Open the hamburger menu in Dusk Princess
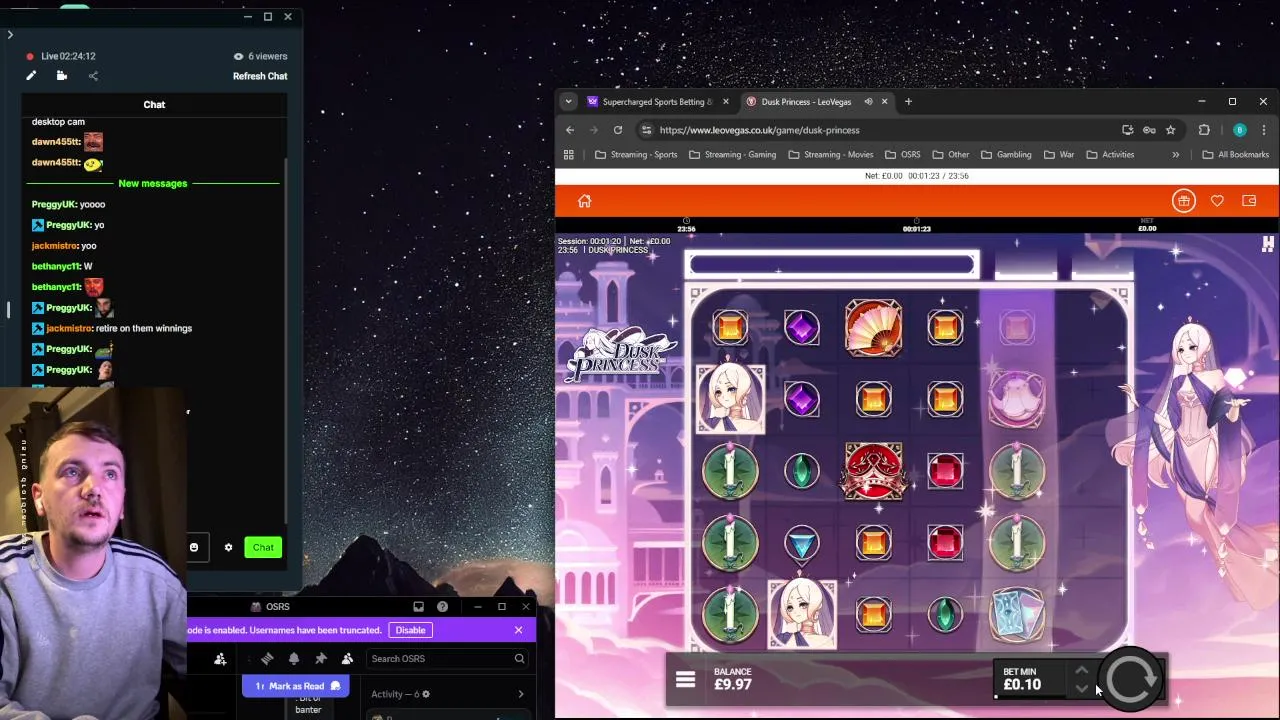 pyautogui.click(x=685, y=680)
